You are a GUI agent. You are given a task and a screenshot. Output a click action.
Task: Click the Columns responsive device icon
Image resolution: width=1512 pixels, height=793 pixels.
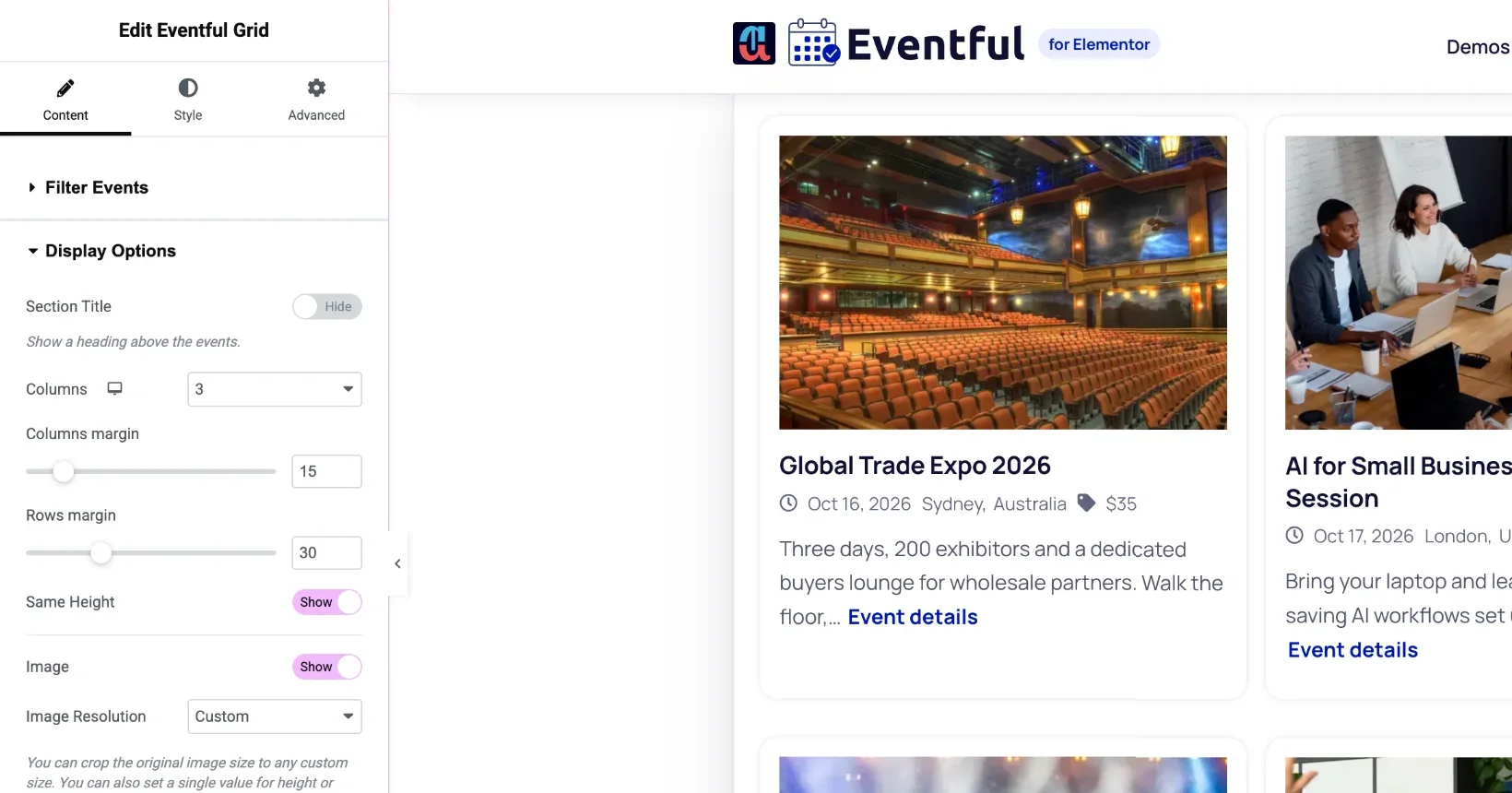tap(115, 388)
